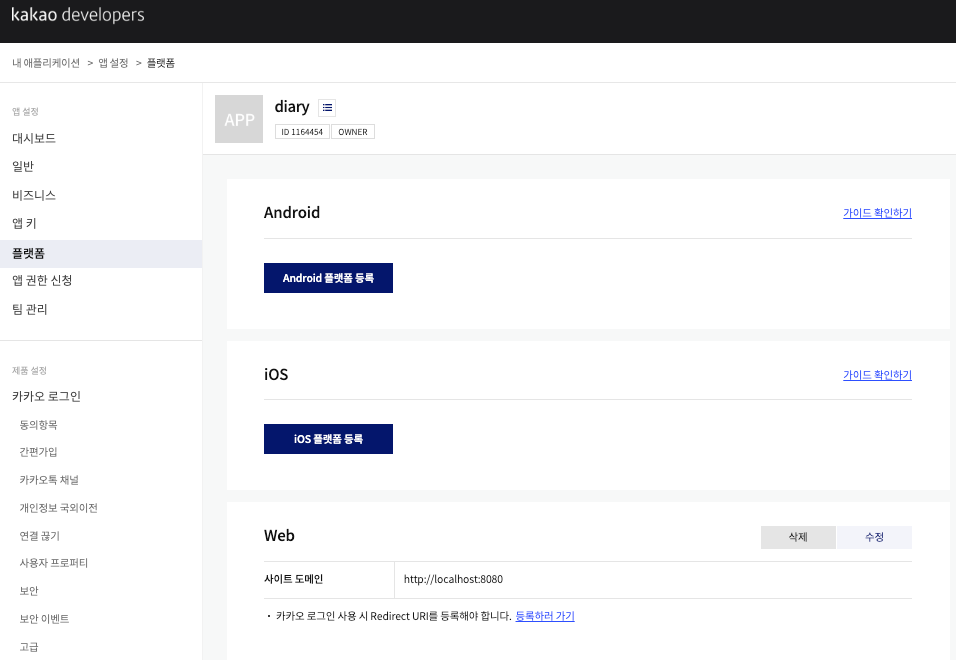Click Android 플랫폼 등록 button
956x660 pixels.
(328, 278)
